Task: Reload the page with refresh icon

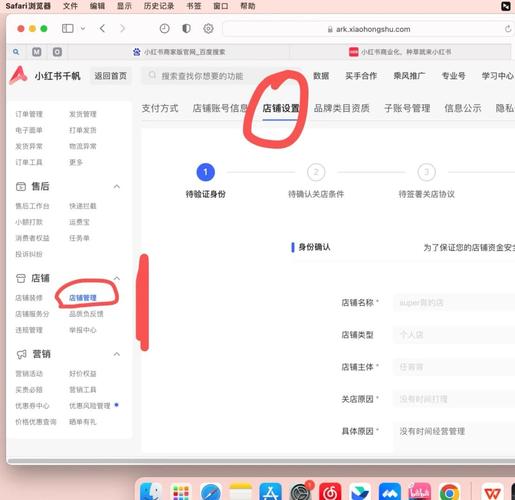Action: coord(508,29)
